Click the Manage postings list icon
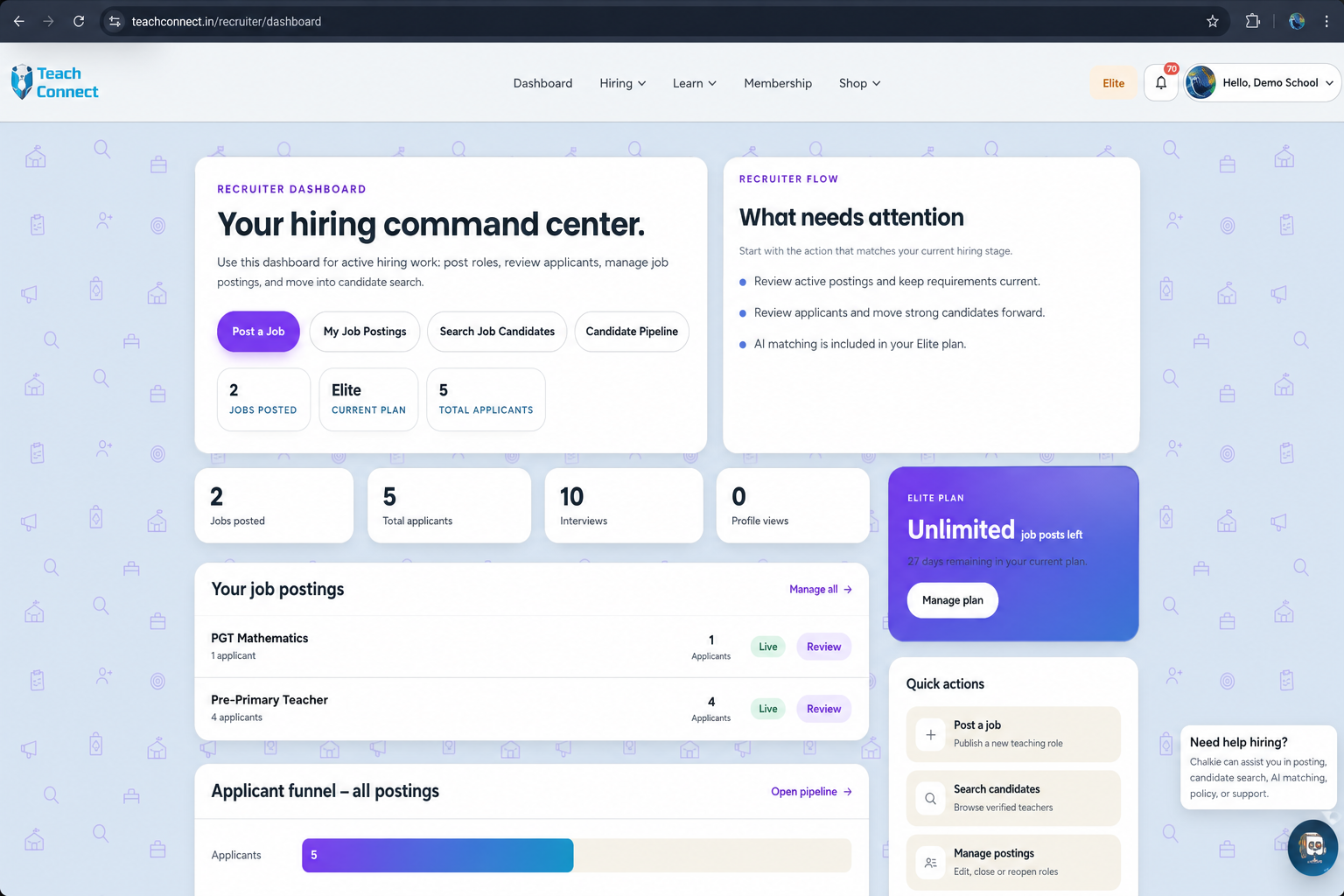The image size is (1344, 896). pos(931,863)
